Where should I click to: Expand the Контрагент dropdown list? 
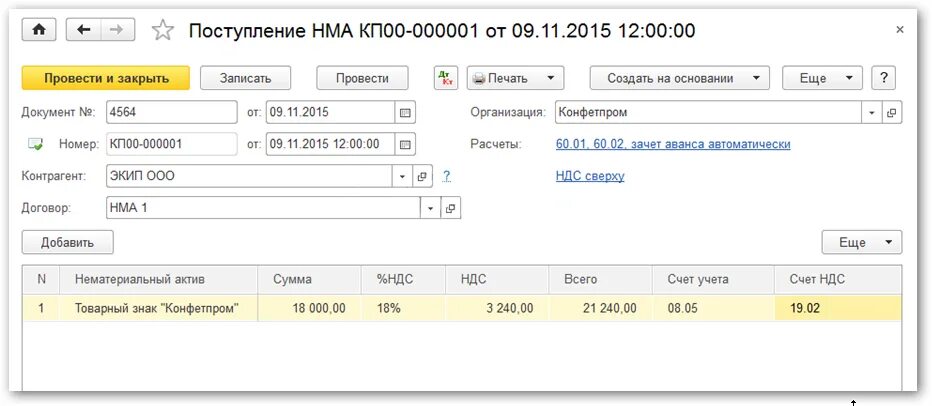click(x=402, y=177)
